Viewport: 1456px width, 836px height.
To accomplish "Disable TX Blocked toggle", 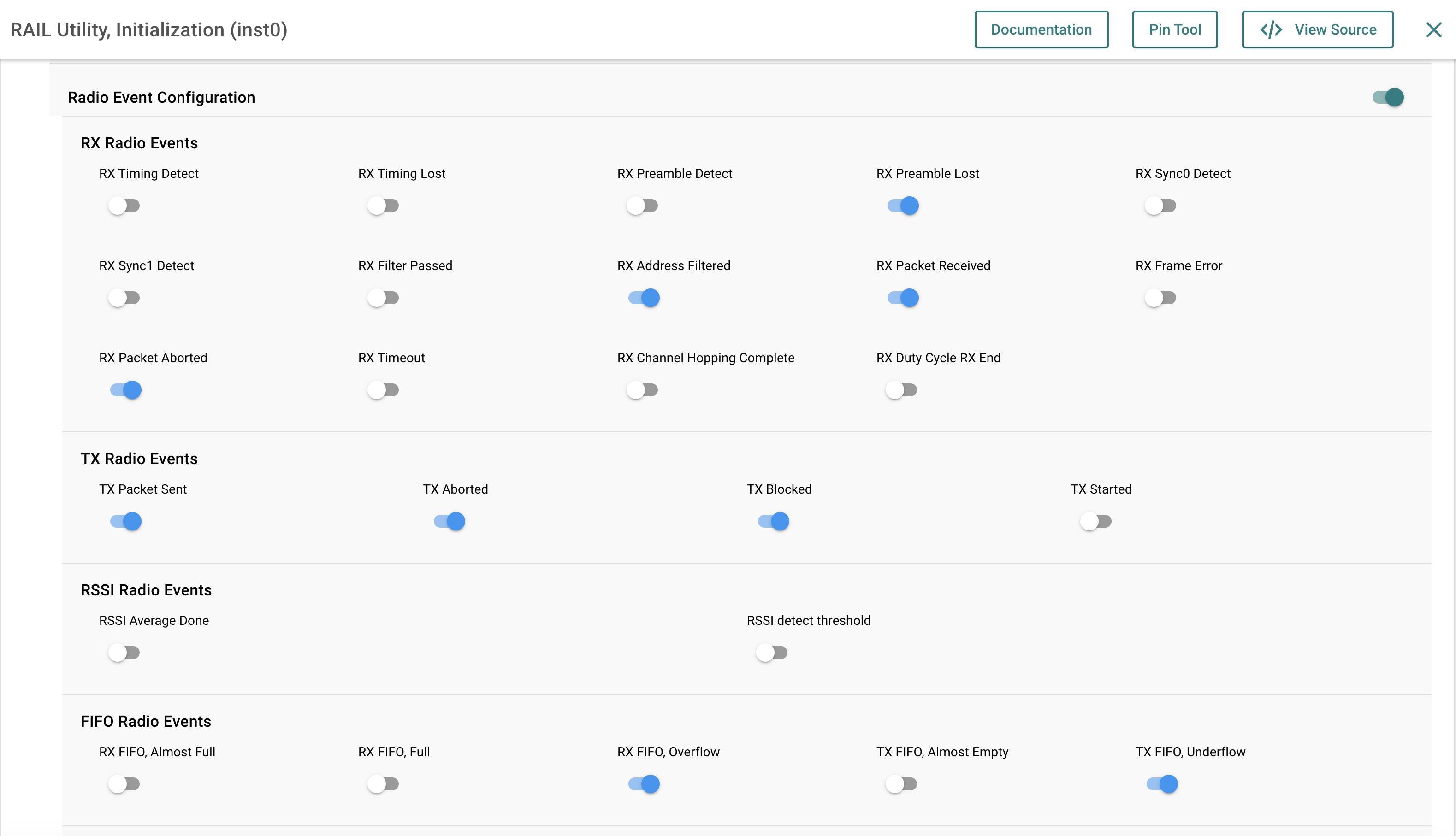I will tap(774, 521).
